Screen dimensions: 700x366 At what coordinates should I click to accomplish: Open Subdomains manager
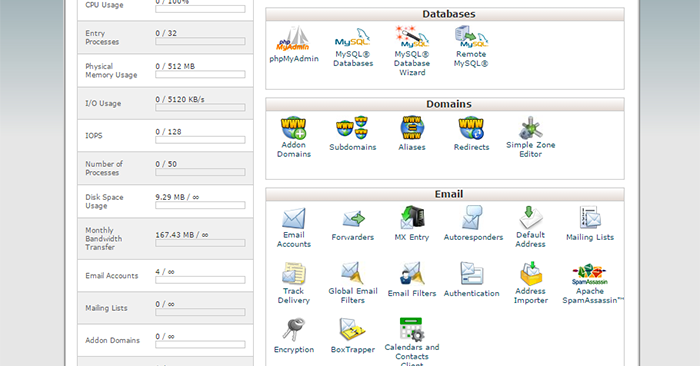coord(353,134)
